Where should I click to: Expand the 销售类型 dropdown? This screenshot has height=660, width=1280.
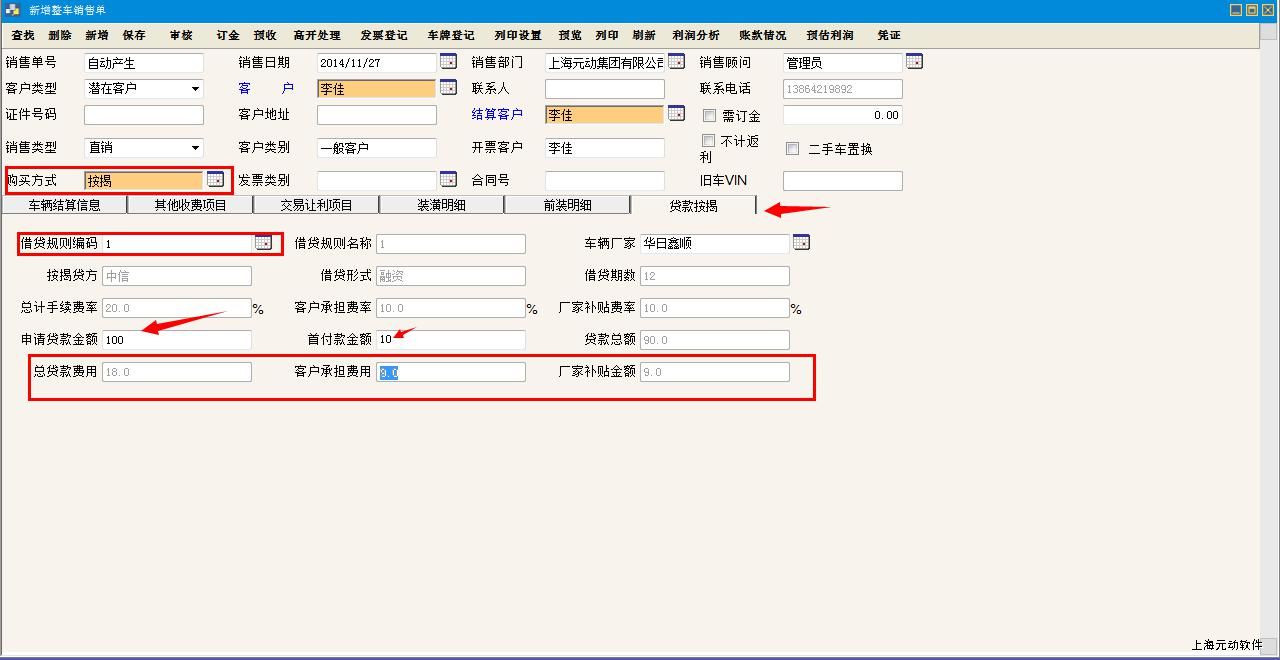point(195,148)
